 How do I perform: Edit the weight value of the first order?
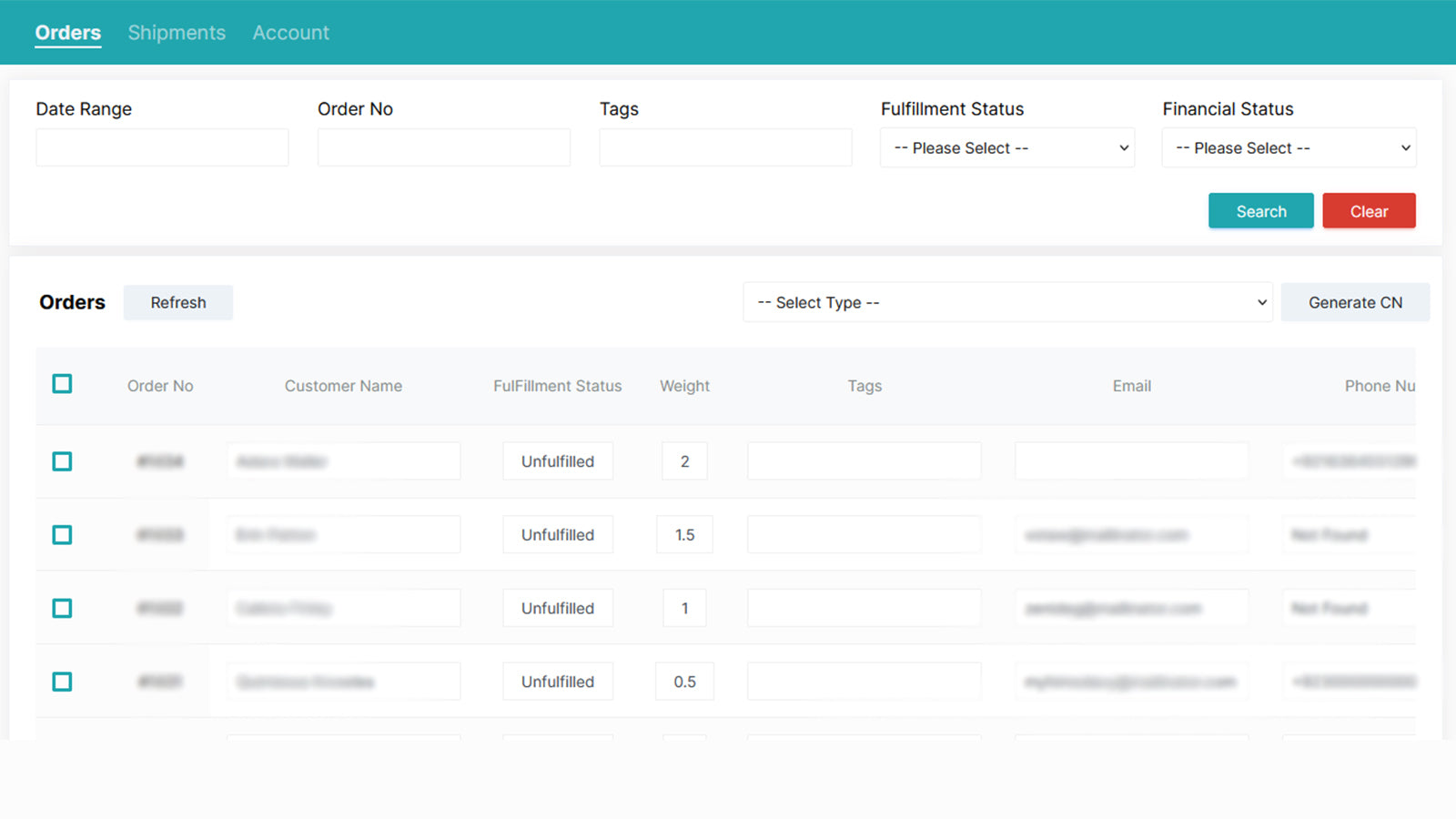point(683,461)
